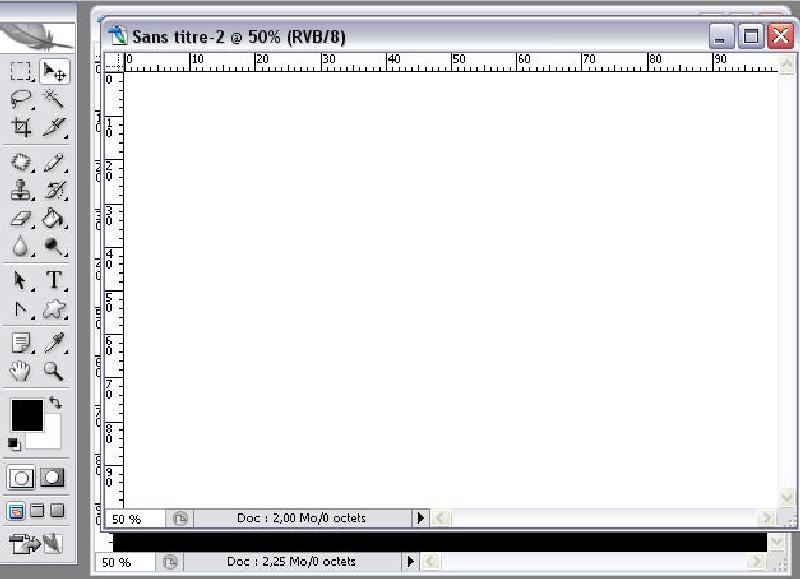Image resolution: width=800 pixels, height=579 pixels.
Task: Open status bar menu arrow in Sans titre-2
Action: pos(421,518)
